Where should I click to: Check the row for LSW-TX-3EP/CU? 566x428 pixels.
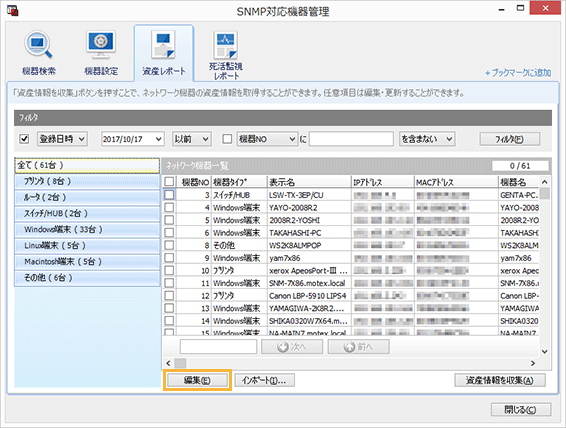tap(169, 195)
